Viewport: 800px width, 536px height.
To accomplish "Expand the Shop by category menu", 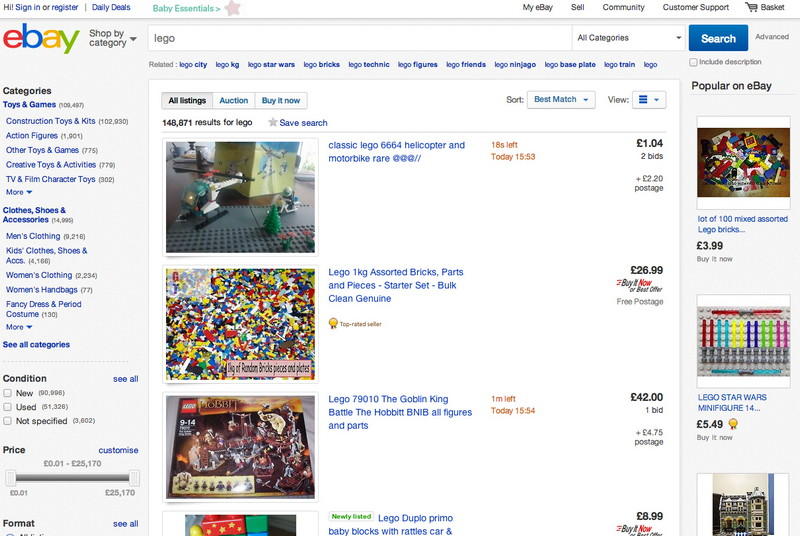I will [x=113, y=38].
